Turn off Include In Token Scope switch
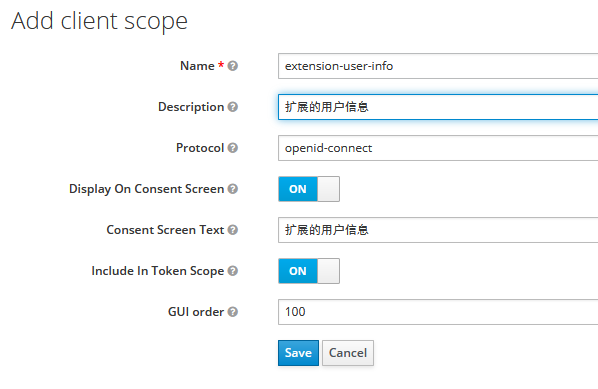Viewport: 598px width, 389px height. (309, 271)
